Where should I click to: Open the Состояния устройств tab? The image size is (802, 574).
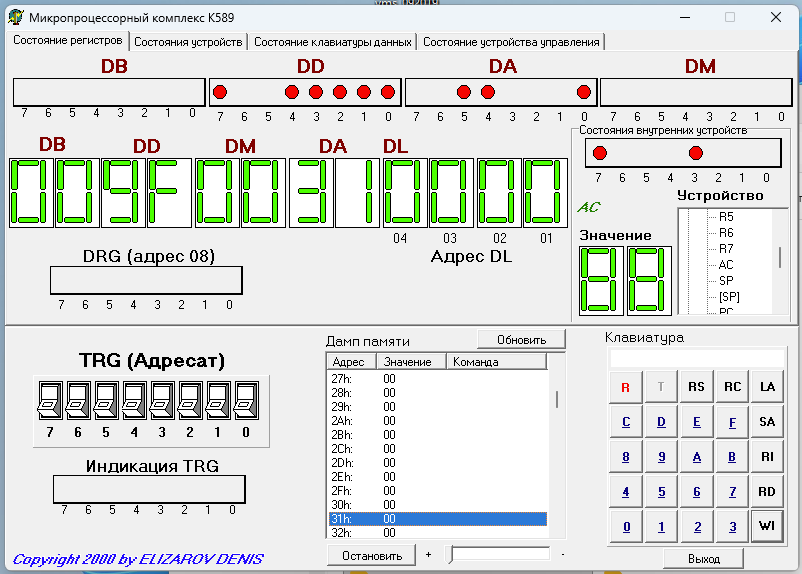188,42
